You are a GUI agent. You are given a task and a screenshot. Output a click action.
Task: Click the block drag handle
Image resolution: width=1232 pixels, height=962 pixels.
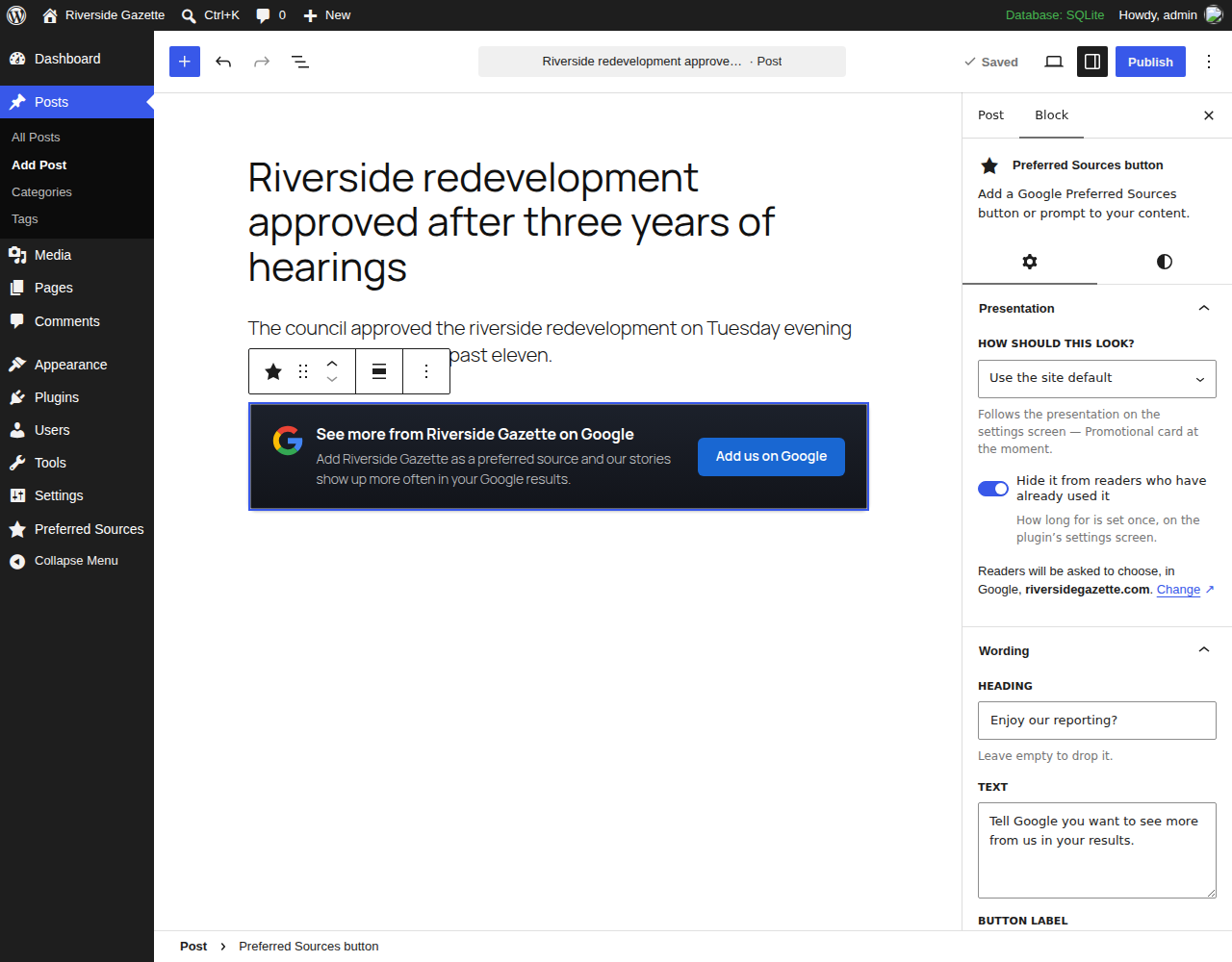(303, 371)
